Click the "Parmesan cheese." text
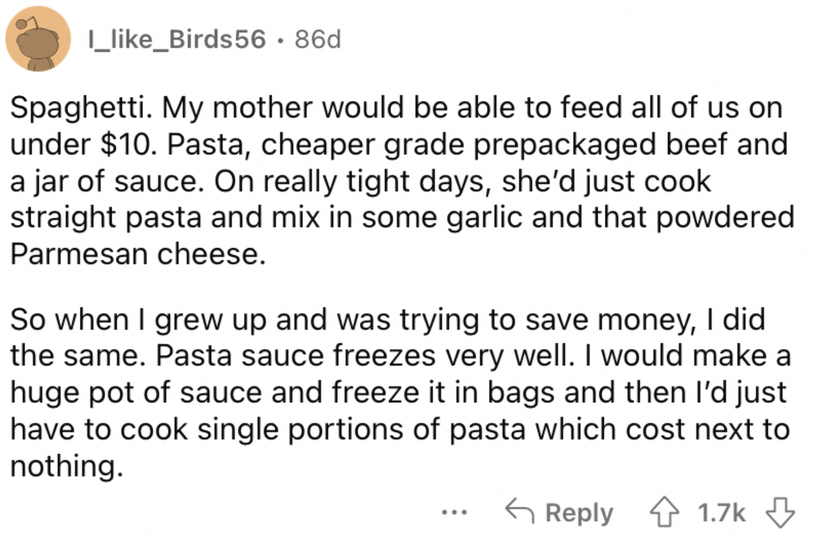This screenshot has width=825, height=543. [x=139, y=254]
